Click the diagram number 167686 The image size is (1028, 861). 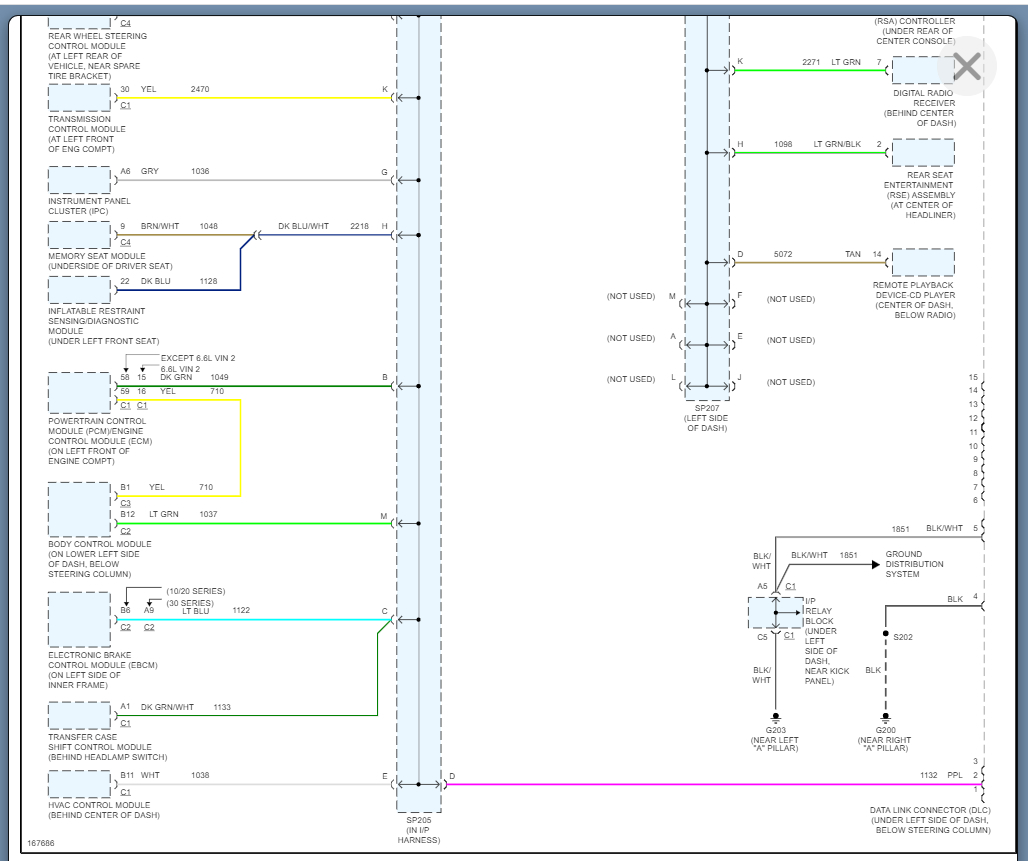(41, 843)
